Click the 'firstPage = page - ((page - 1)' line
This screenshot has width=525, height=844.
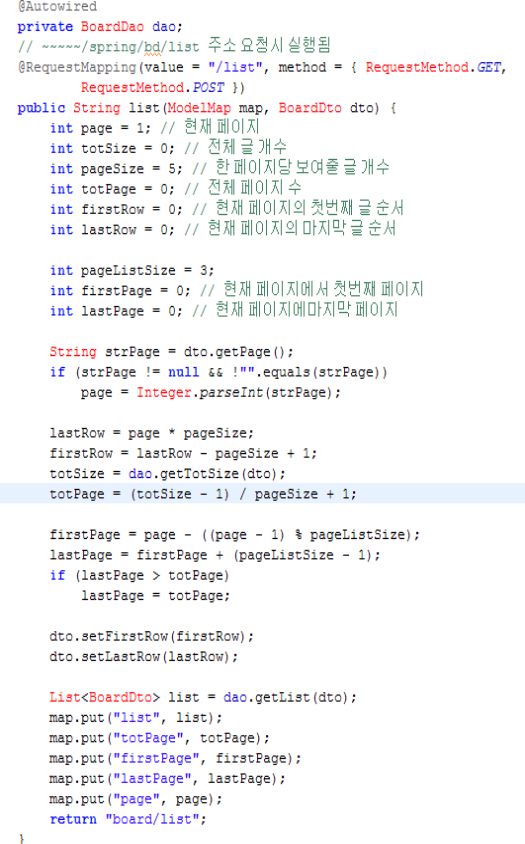tap(235, 535)
